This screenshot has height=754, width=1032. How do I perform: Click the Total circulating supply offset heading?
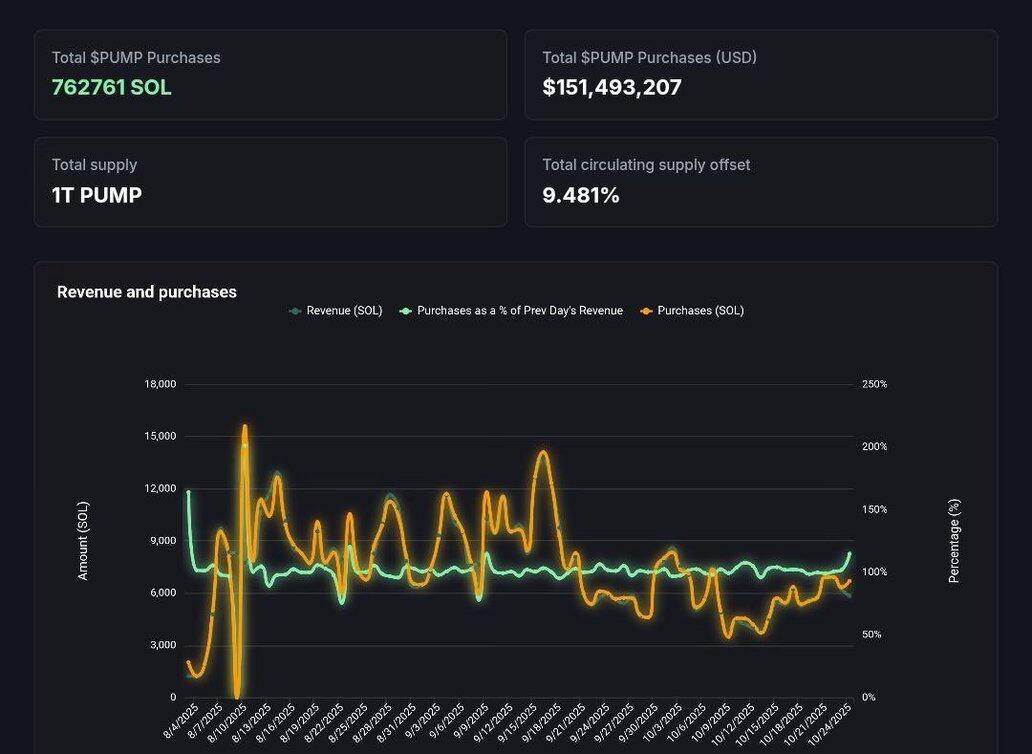coord(645,165)
